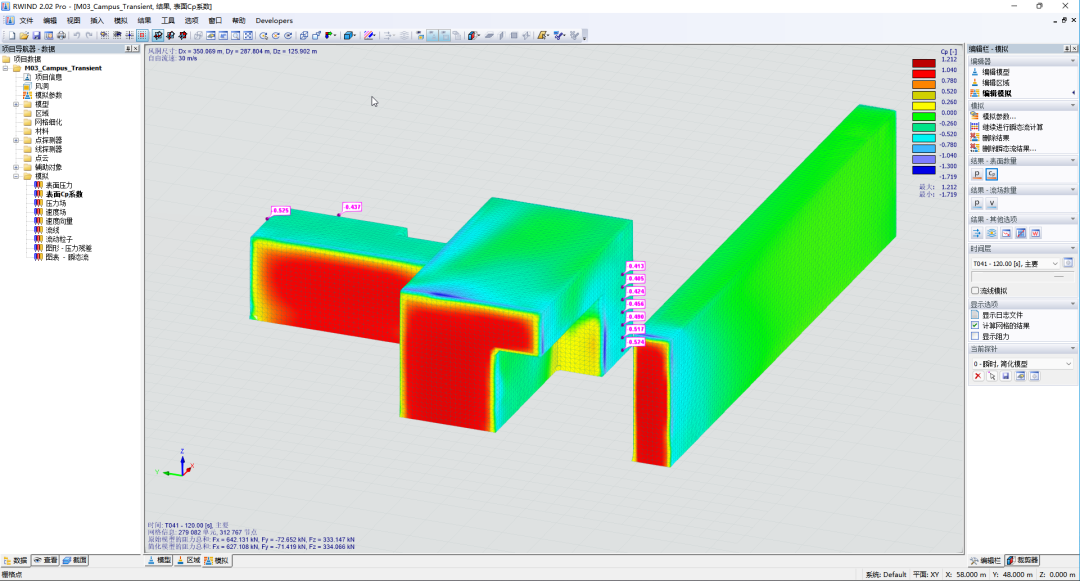This screenshot has height=581, width=1080.
Task: Click the Print toolbar icon
Action: click(x=61, y=35)
